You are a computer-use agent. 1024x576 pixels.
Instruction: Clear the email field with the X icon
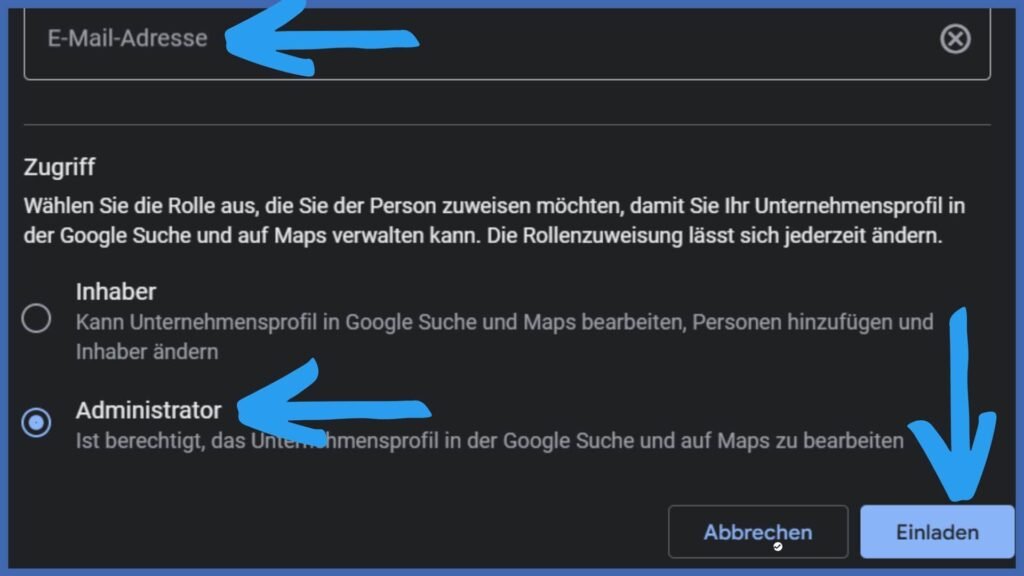point(955,39)
